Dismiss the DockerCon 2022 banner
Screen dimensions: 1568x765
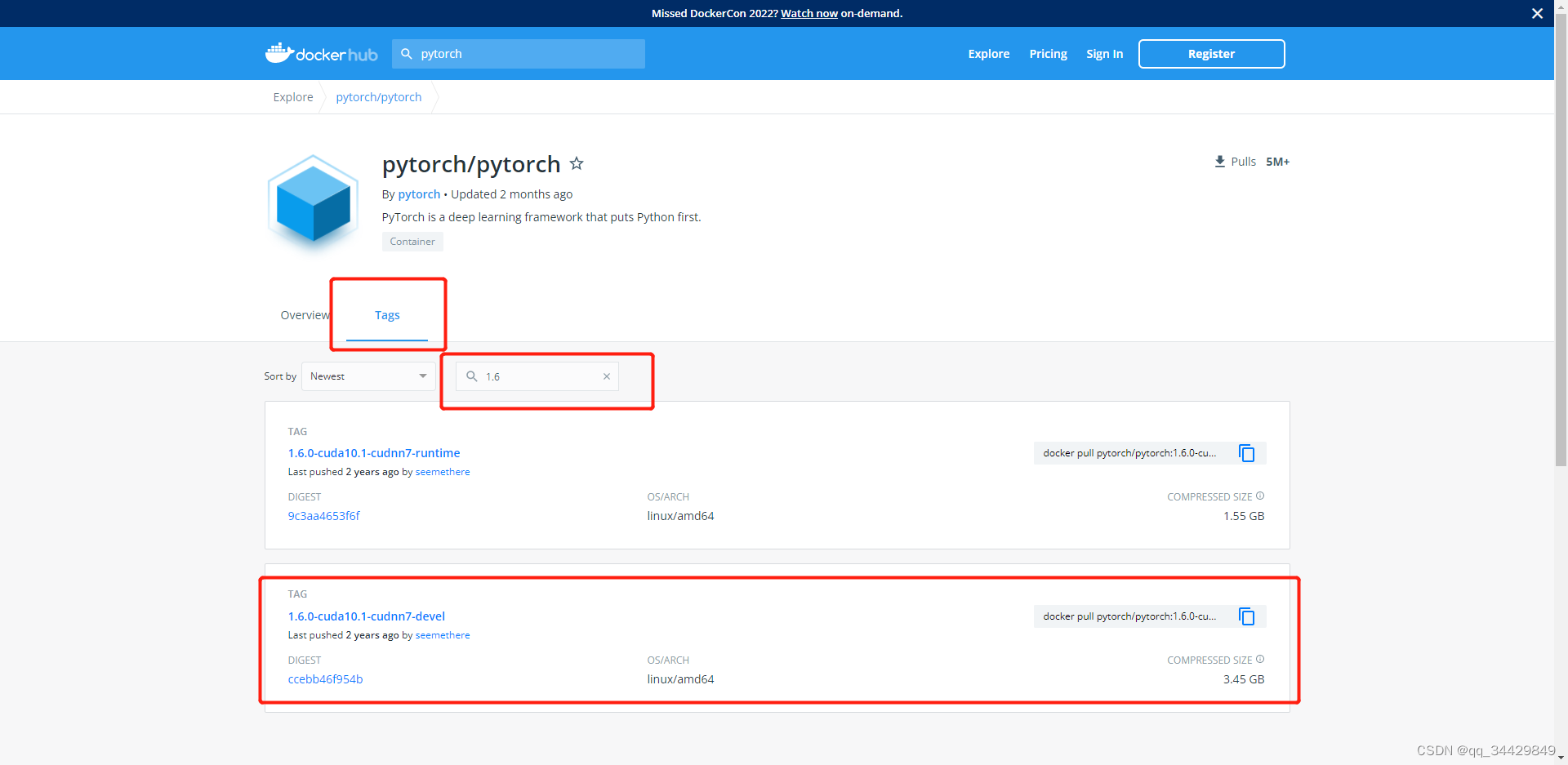coord(1537,13)
